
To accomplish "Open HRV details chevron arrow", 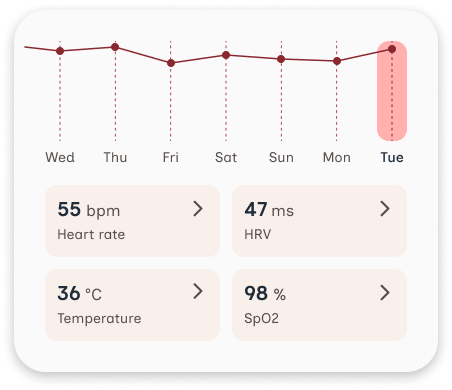I will (x=385, y=209).
